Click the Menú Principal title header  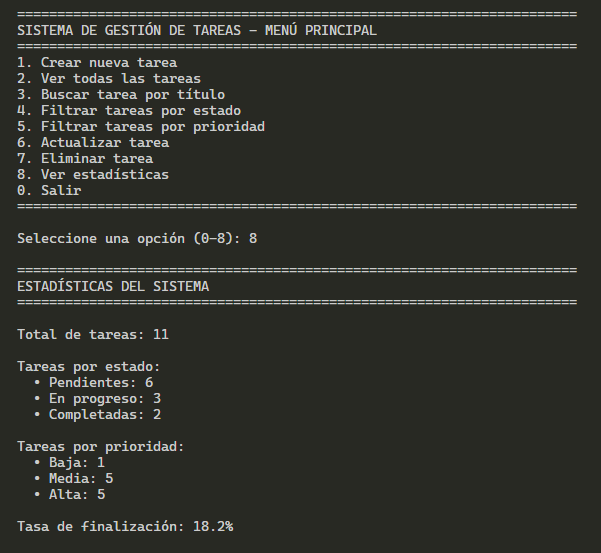coord(197,30)
